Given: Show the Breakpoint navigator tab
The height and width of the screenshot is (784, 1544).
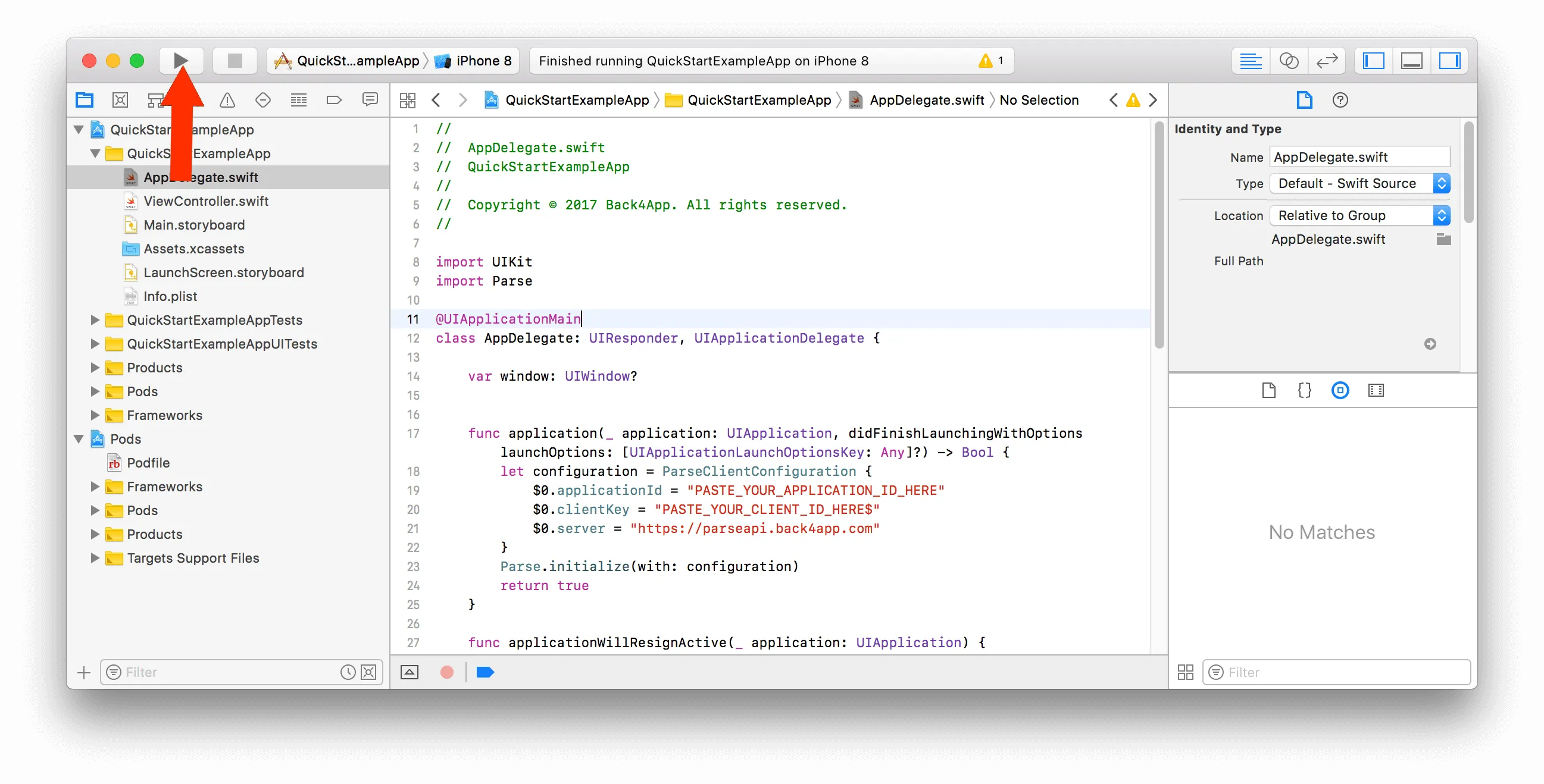Looking at the screenshot, I should pyautogui.click(x=335, y=100).
